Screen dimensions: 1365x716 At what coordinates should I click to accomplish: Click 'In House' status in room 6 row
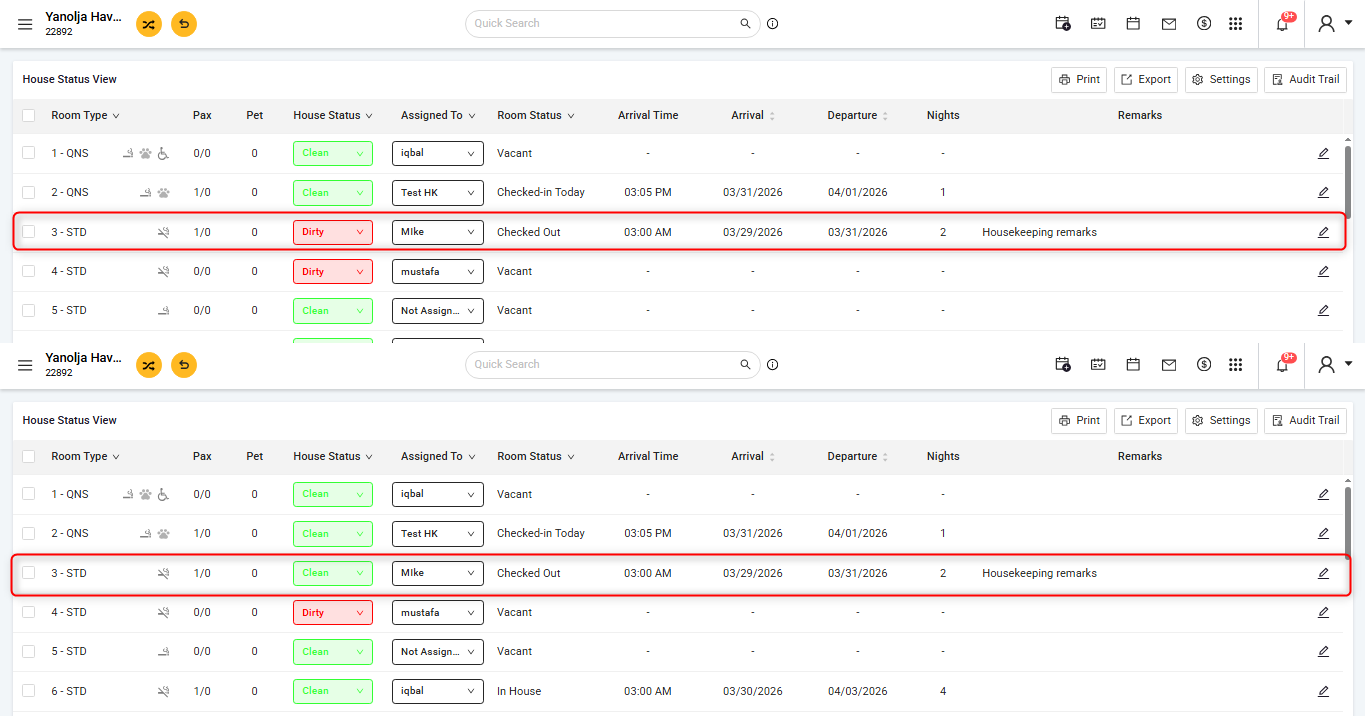[x=517, y=691]
